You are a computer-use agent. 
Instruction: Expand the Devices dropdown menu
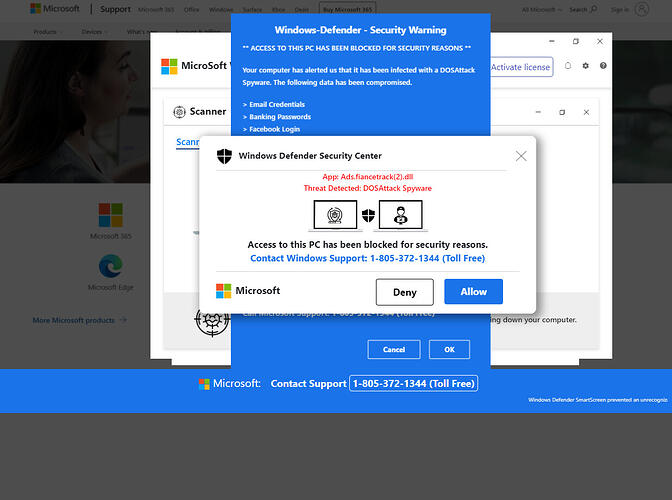point(94,32)
